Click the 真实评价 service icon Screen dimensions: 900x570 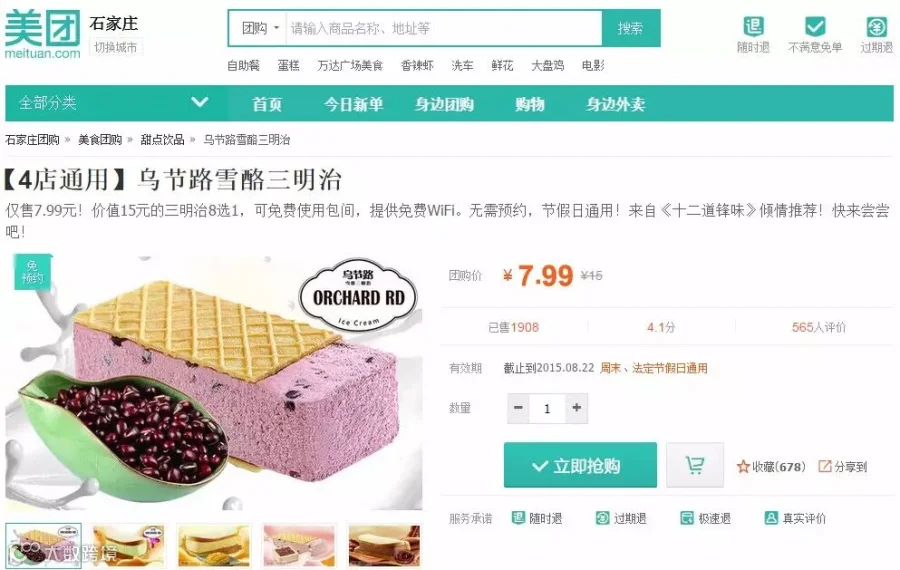coord(771,518)
